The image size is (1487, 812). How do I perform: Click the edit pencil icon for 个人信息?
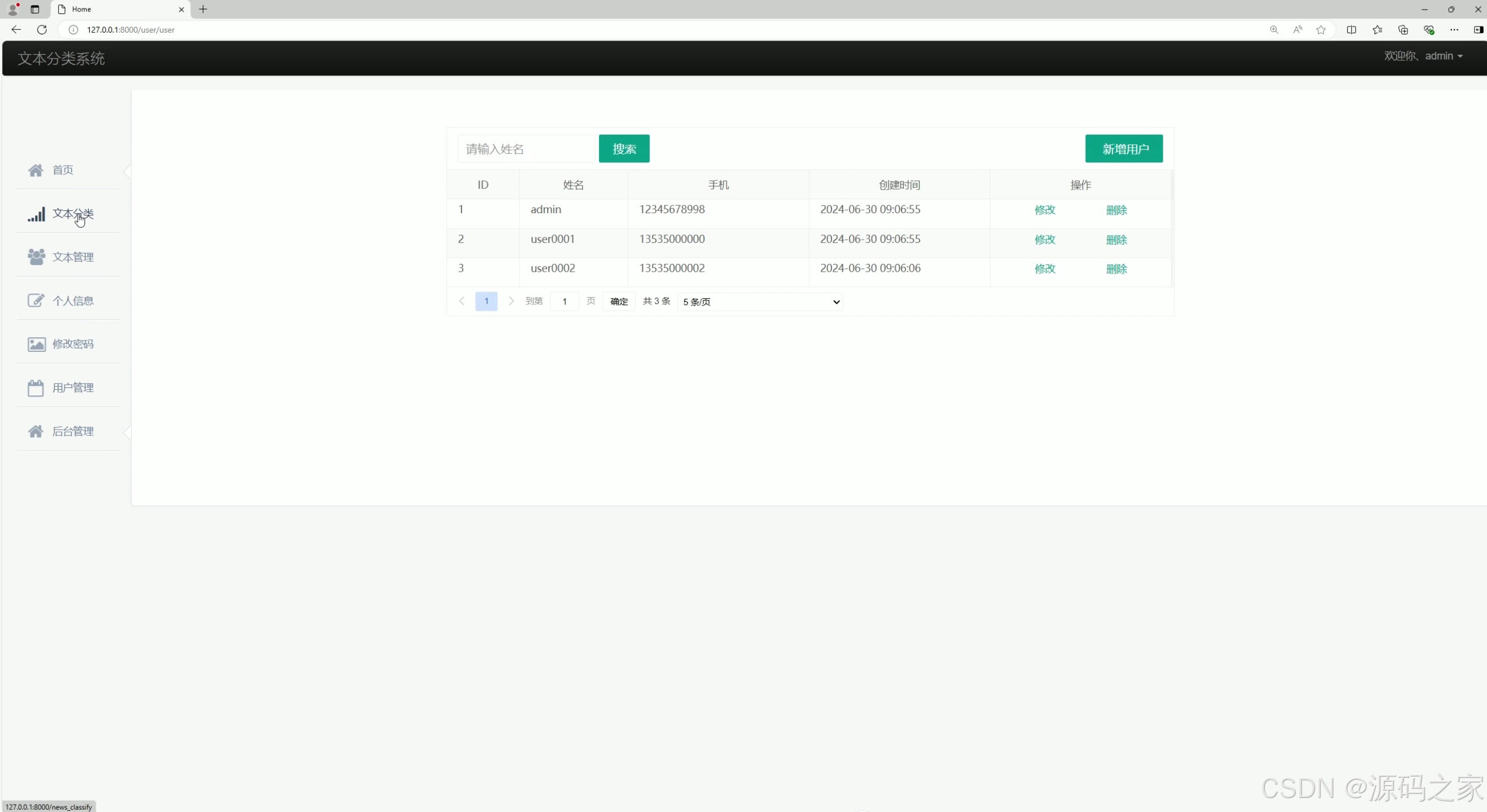[36, 301]
